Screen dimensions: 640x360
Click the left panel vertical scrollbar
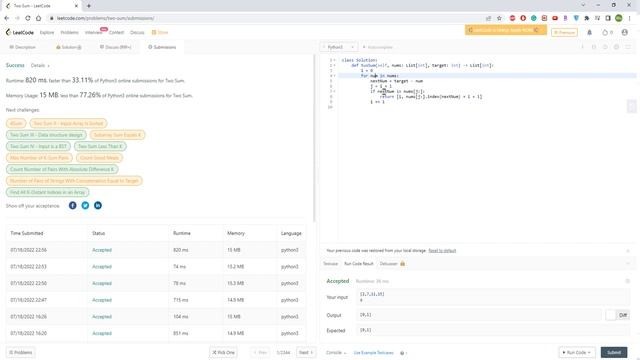(x=314, y=139)
